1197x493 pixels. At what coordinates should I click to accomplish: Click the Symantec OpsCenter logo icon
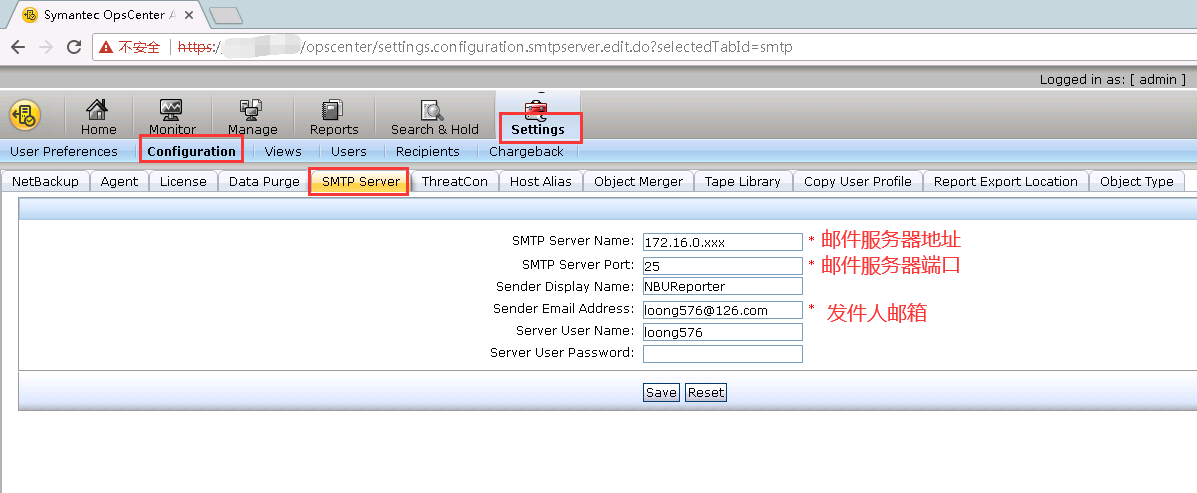click(x=25, y=115)
